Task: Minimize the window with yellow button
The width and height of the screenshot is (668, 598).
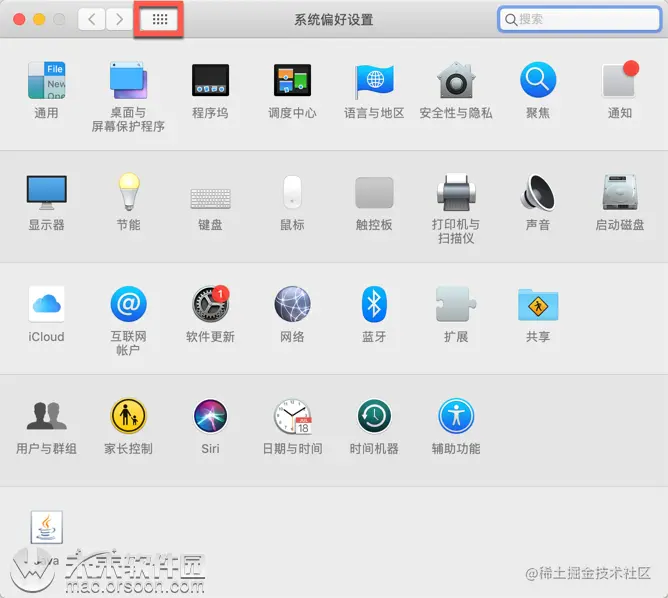Action: pyautogui.click(x=39, y=19)
